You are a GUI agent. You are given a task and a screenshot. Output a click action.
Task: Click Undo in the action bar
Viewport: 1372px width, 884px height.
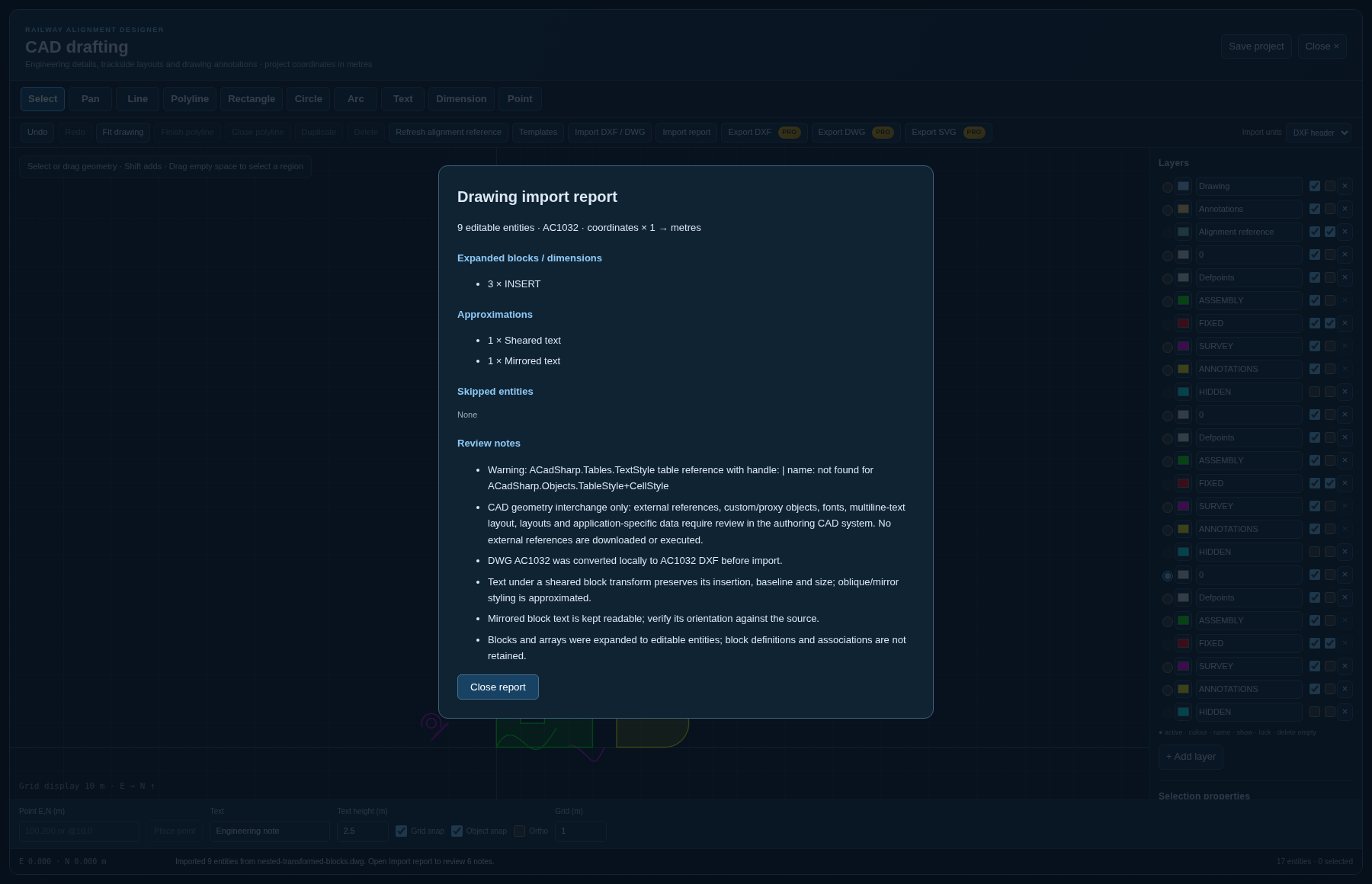[x=37, y=133]
